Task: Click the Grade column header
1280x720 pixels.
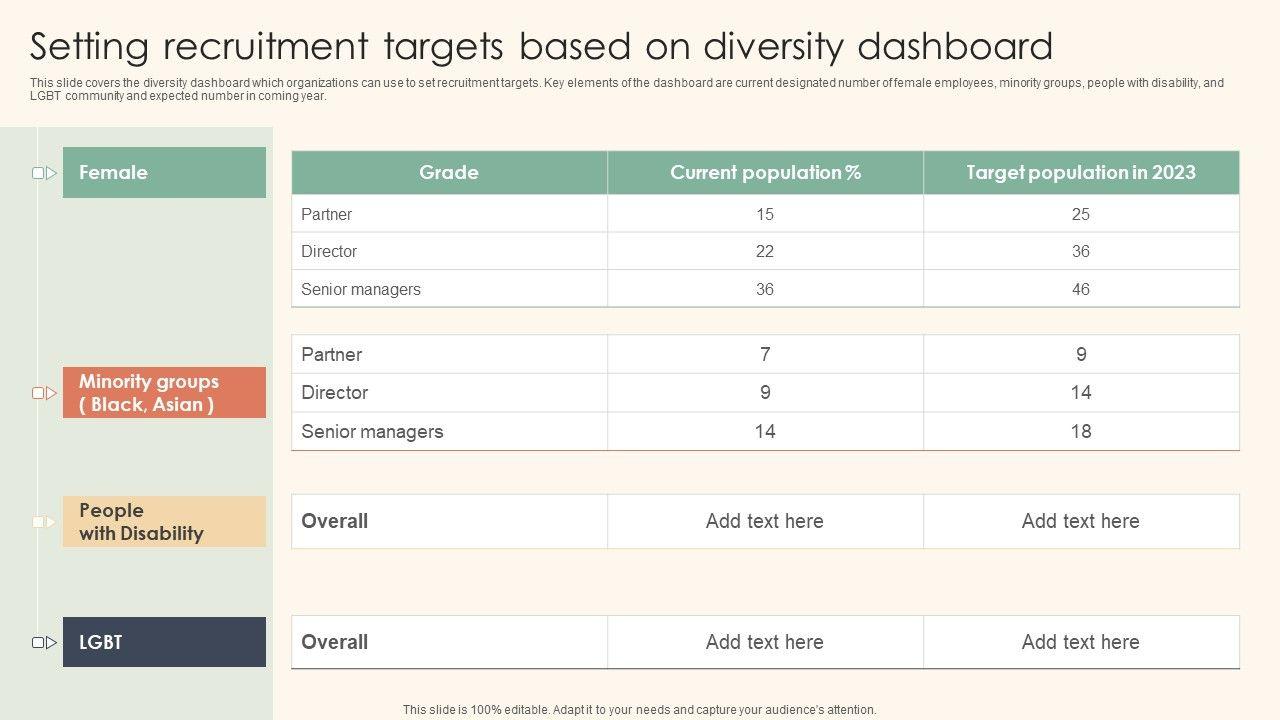Action: pos(448,172)
